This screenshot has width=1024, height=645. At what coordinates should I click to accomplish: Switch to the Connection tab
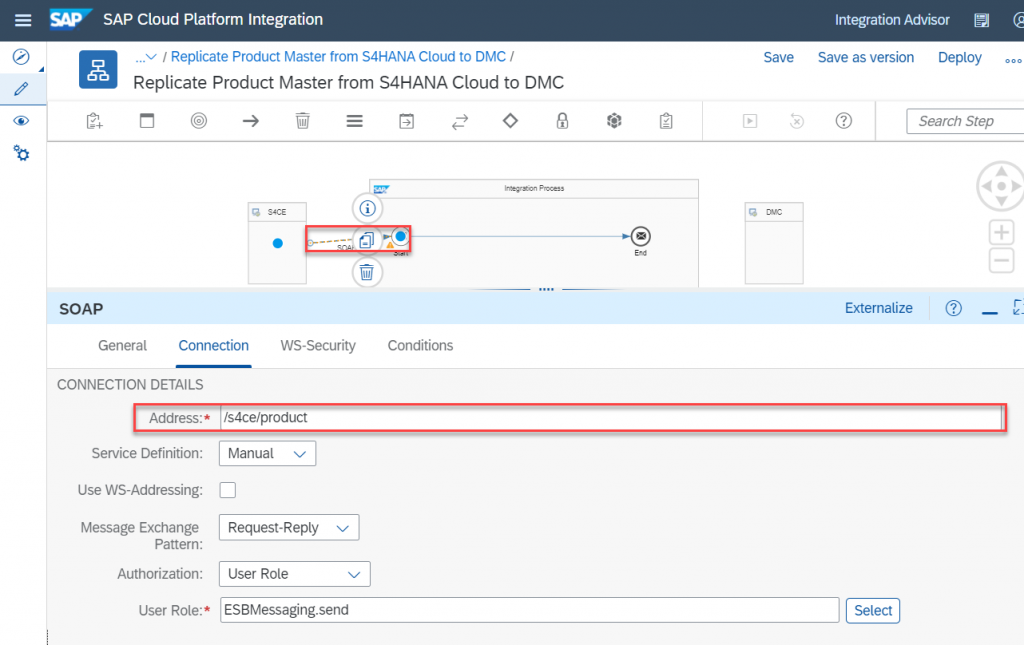tap(214, 345)
